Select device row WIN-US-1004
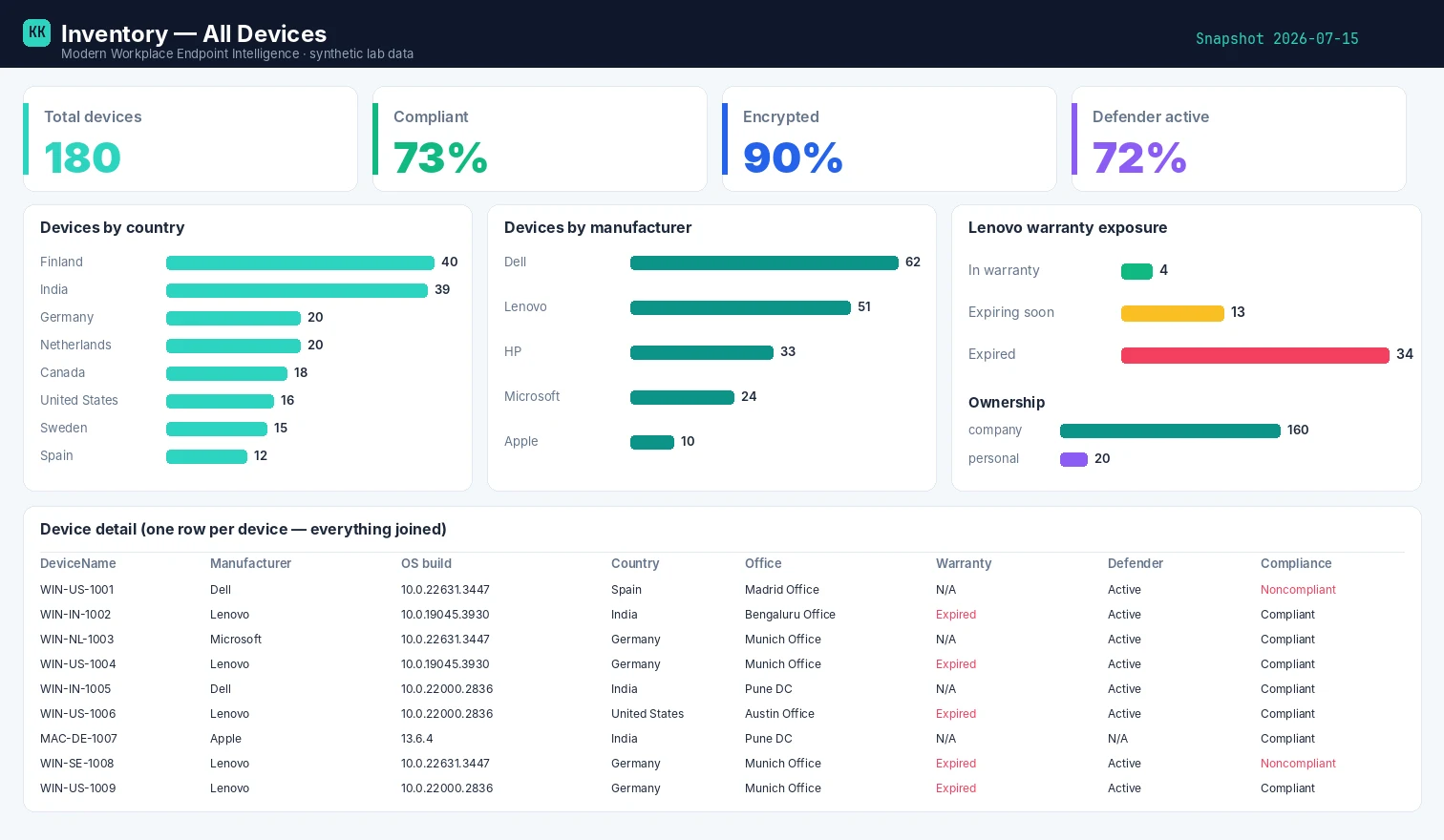The width and height of the screenshot is (1444, 840). pyautogui.click(x=722, y=664)
